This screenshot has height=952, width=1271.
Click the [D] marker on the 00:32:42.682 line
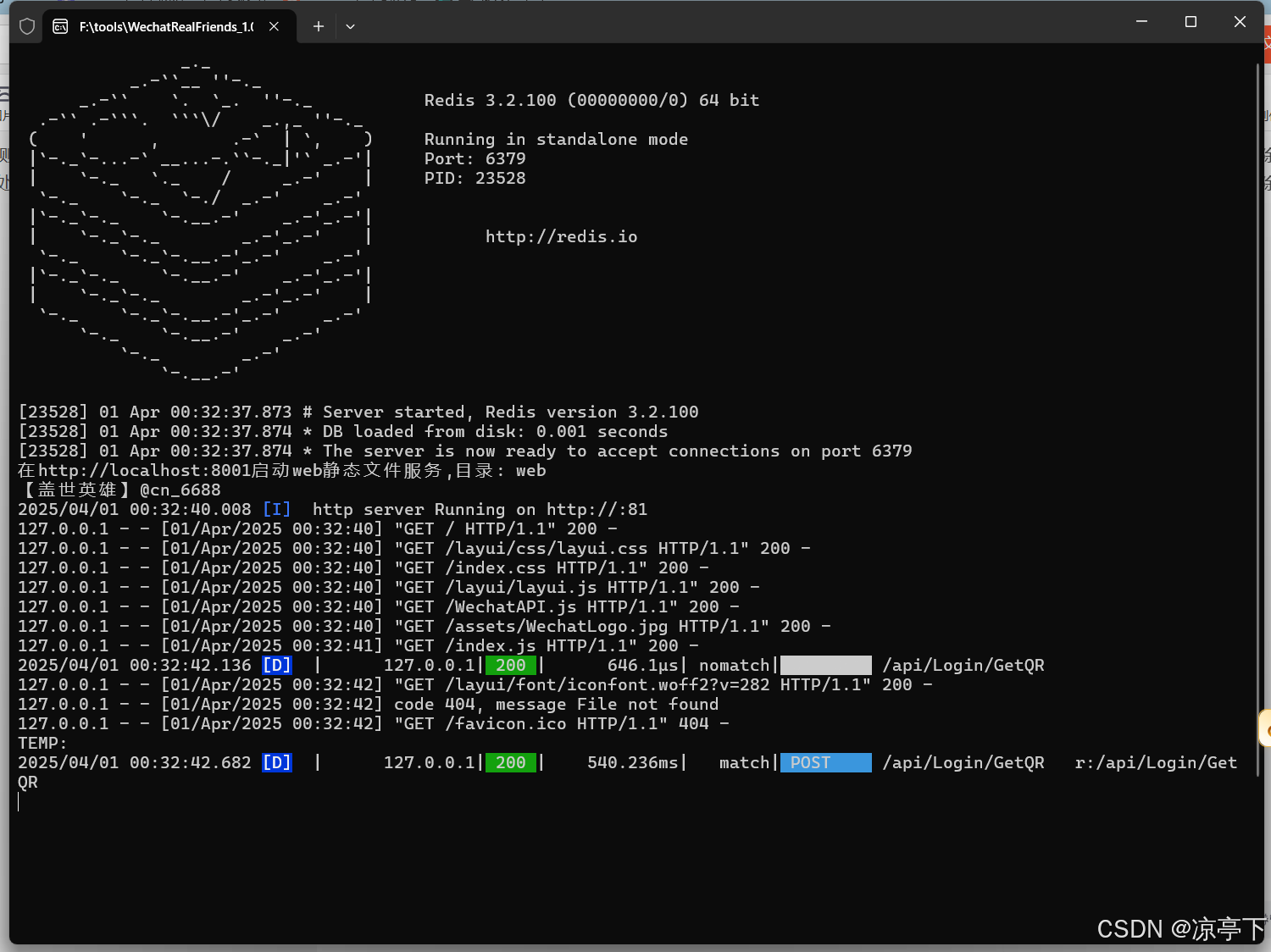click(x=276, y=762)
